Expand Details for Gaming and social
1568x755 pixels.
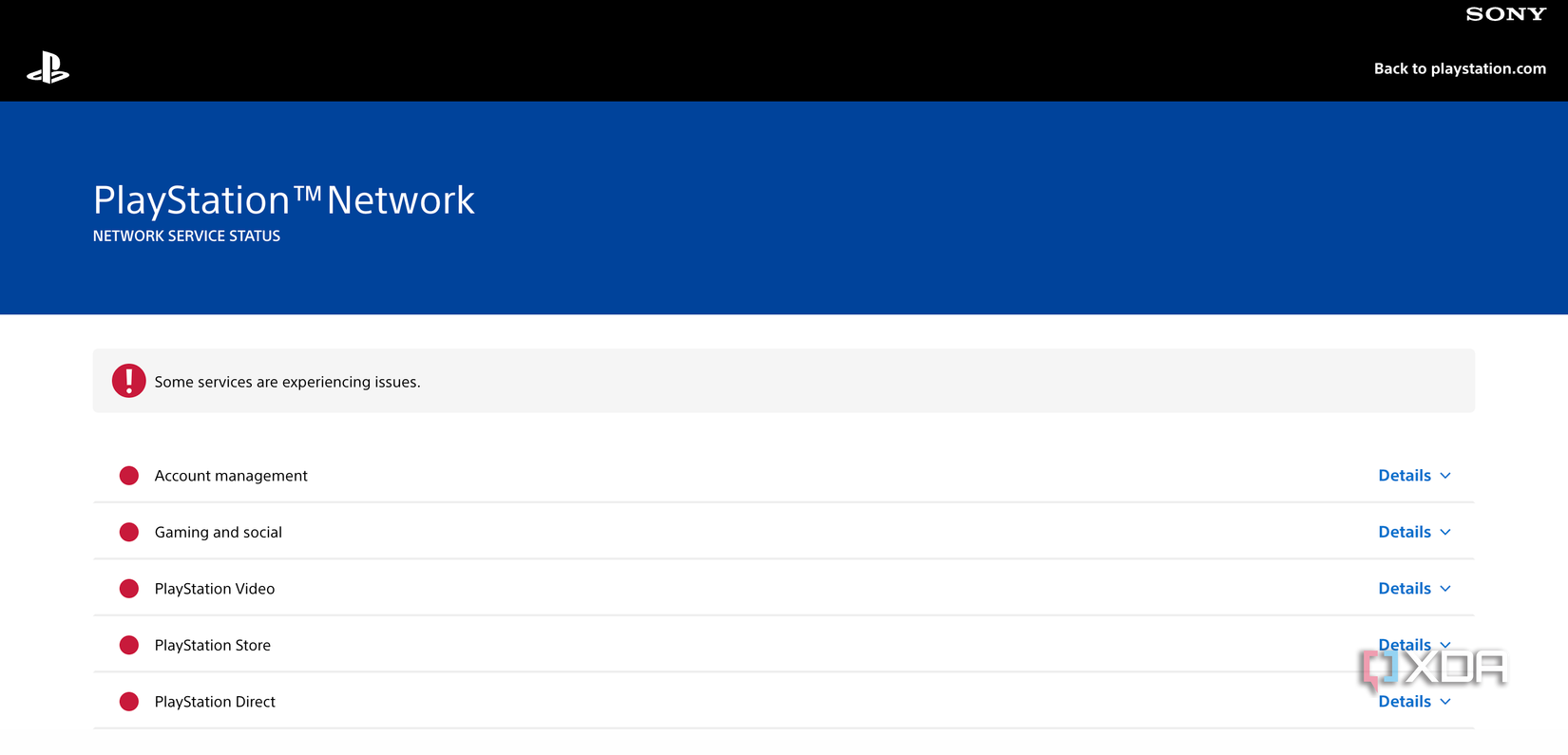click(x=1405, y=532)
